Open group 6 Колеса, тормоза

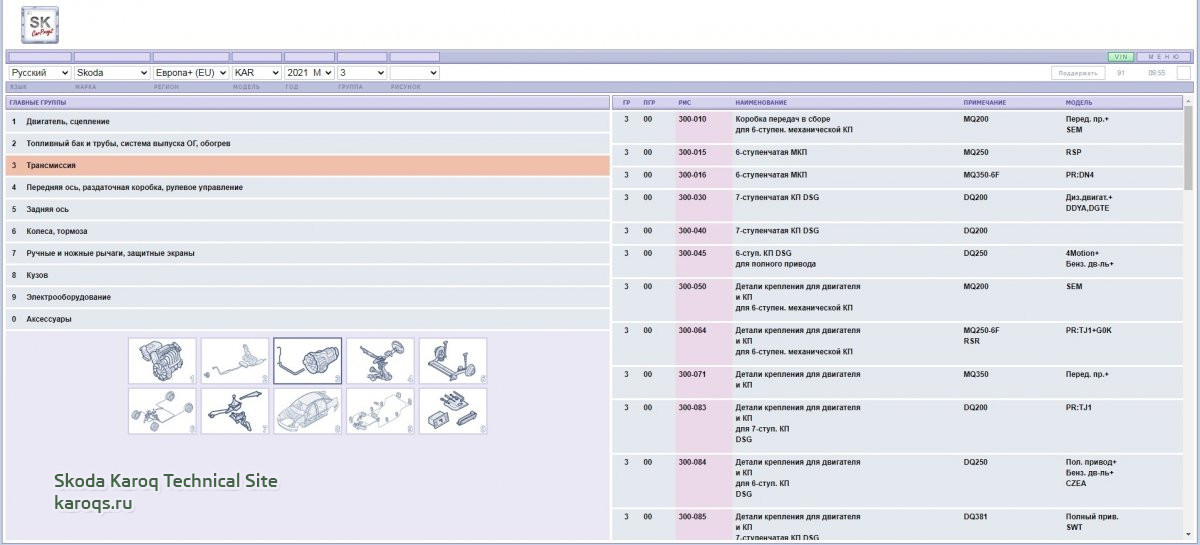[308, 231]
